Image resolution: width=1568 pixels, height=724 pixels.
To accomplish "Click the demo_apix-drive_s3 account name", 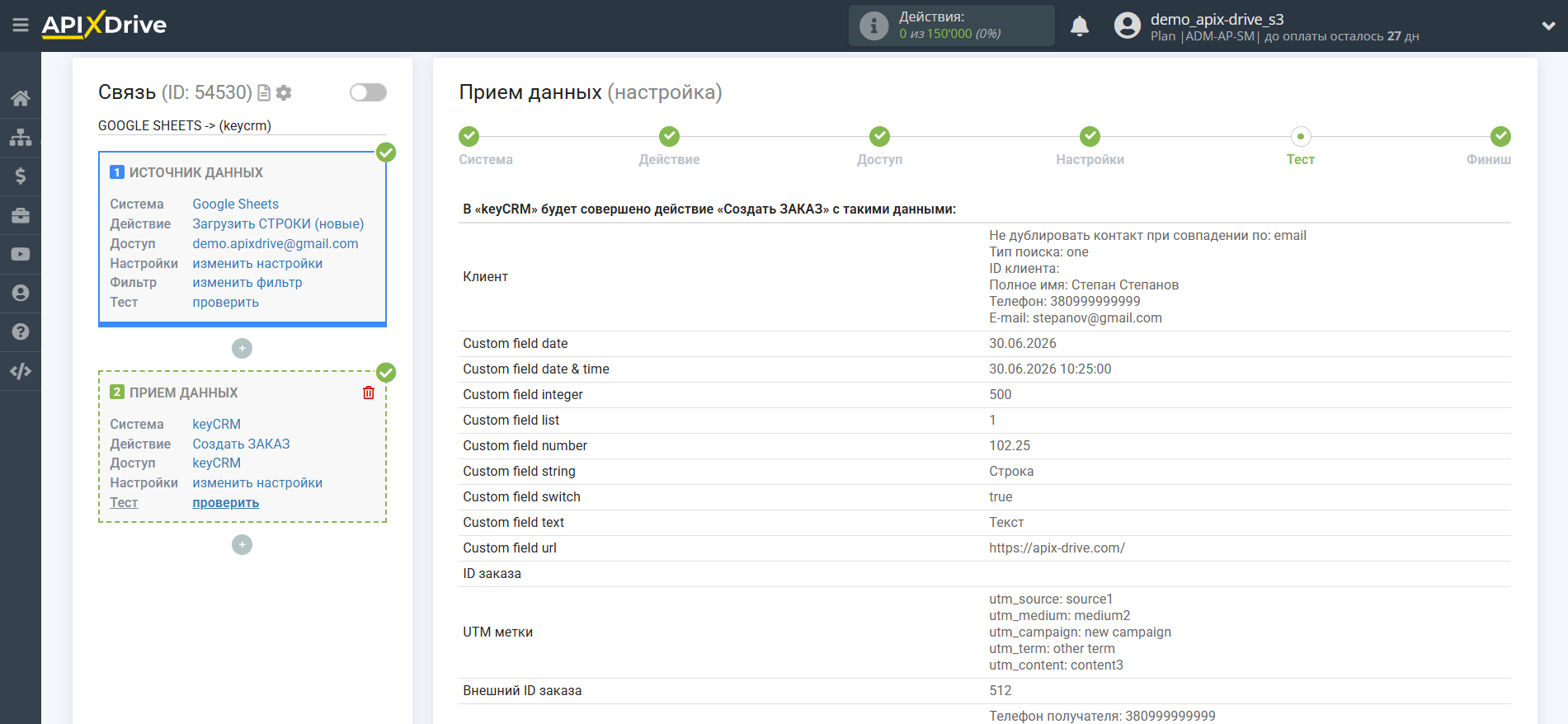I will click(1217, 19).
